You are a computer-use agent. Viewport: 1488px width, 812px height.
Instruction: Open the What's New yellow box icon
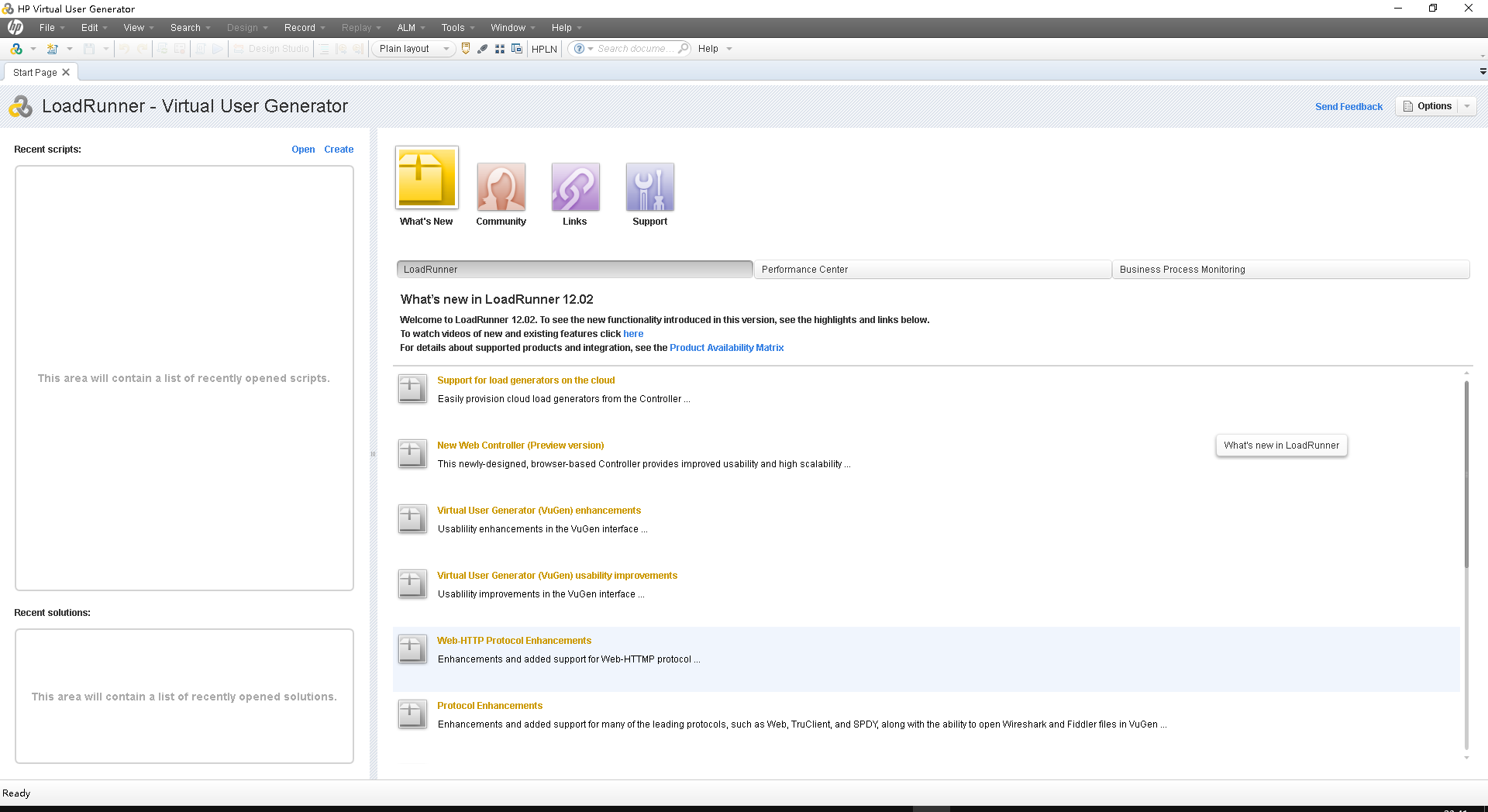click(426, 177)
